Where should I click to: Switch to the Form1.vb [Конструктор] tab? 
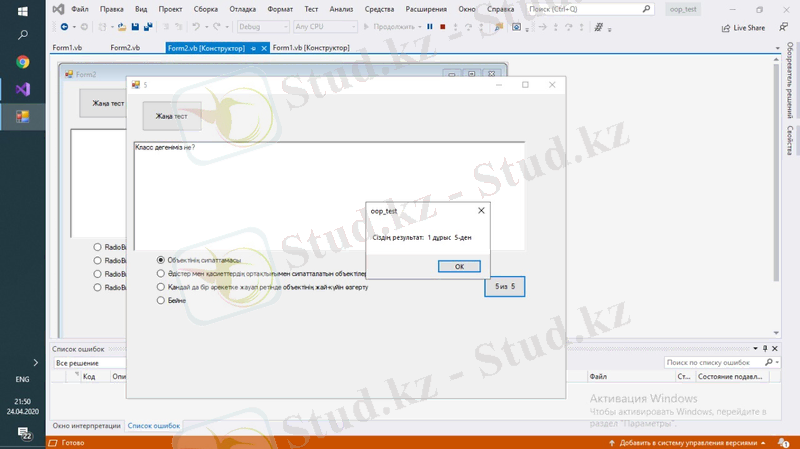pos(311,48)
